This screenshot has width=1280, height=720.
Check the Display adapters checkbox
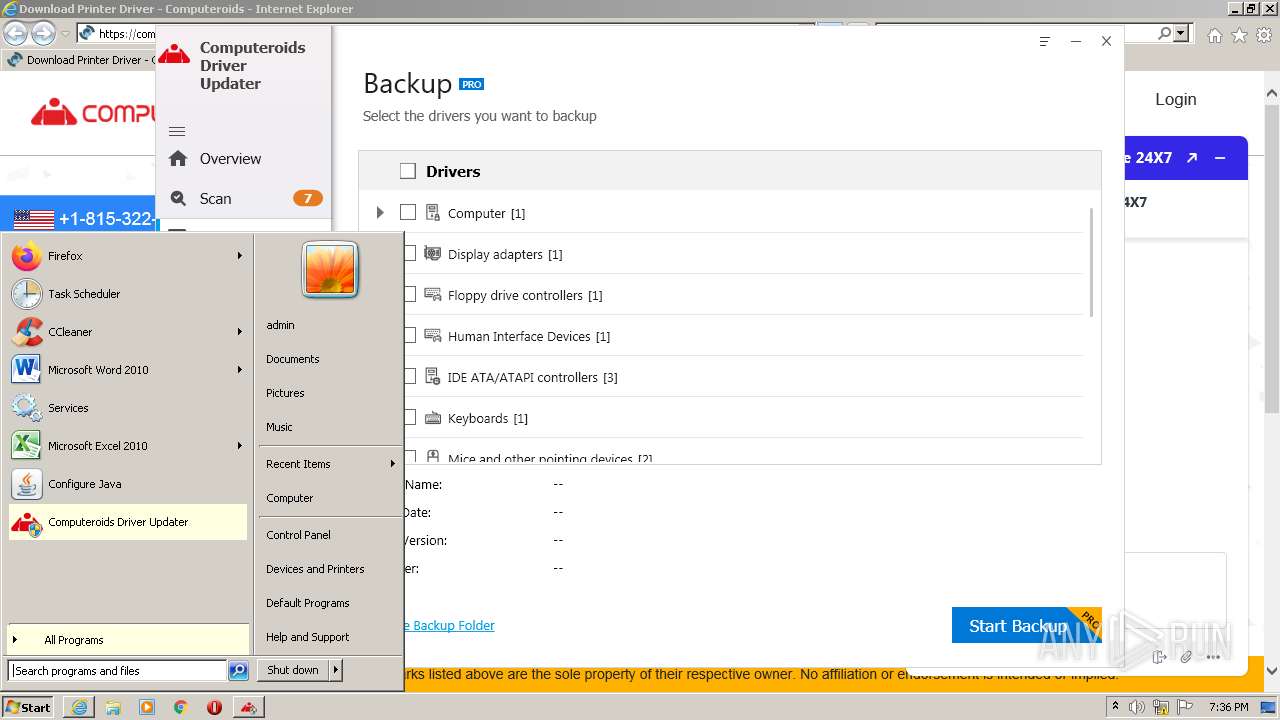click(410, 254)
